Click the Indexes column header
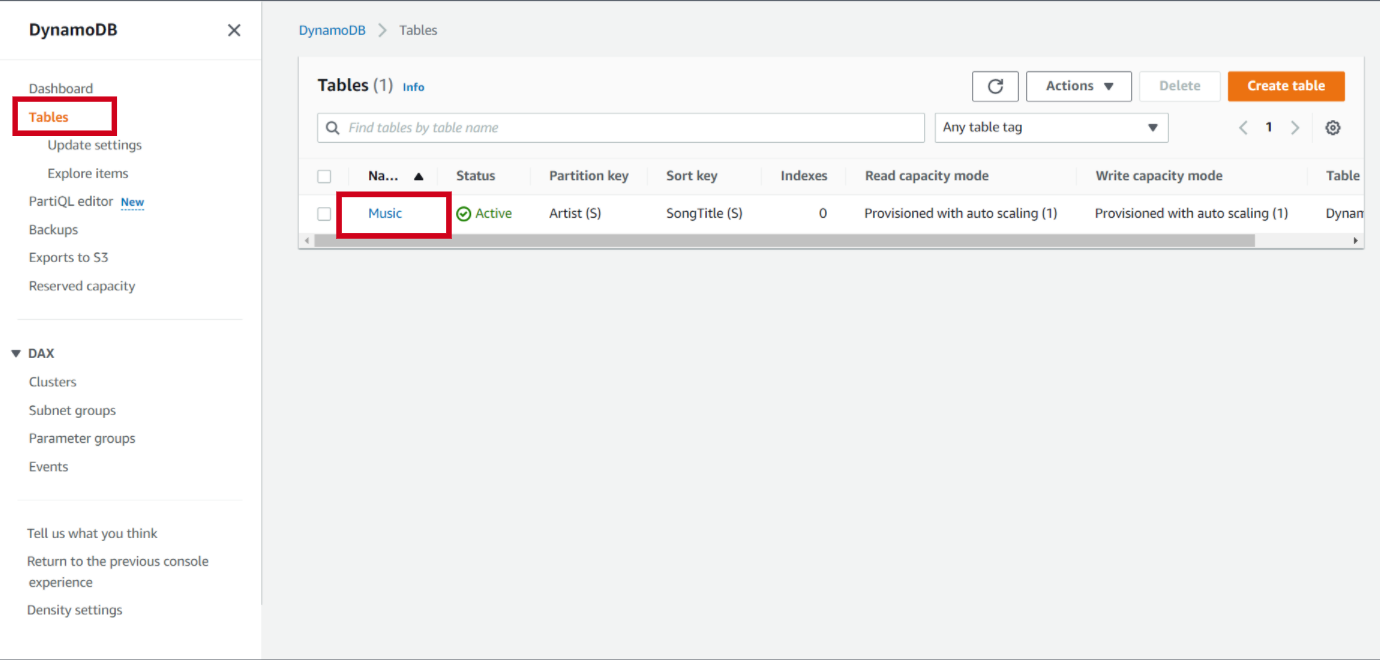Viewport: 1380px width, 660px height. [x=804, y=176]
